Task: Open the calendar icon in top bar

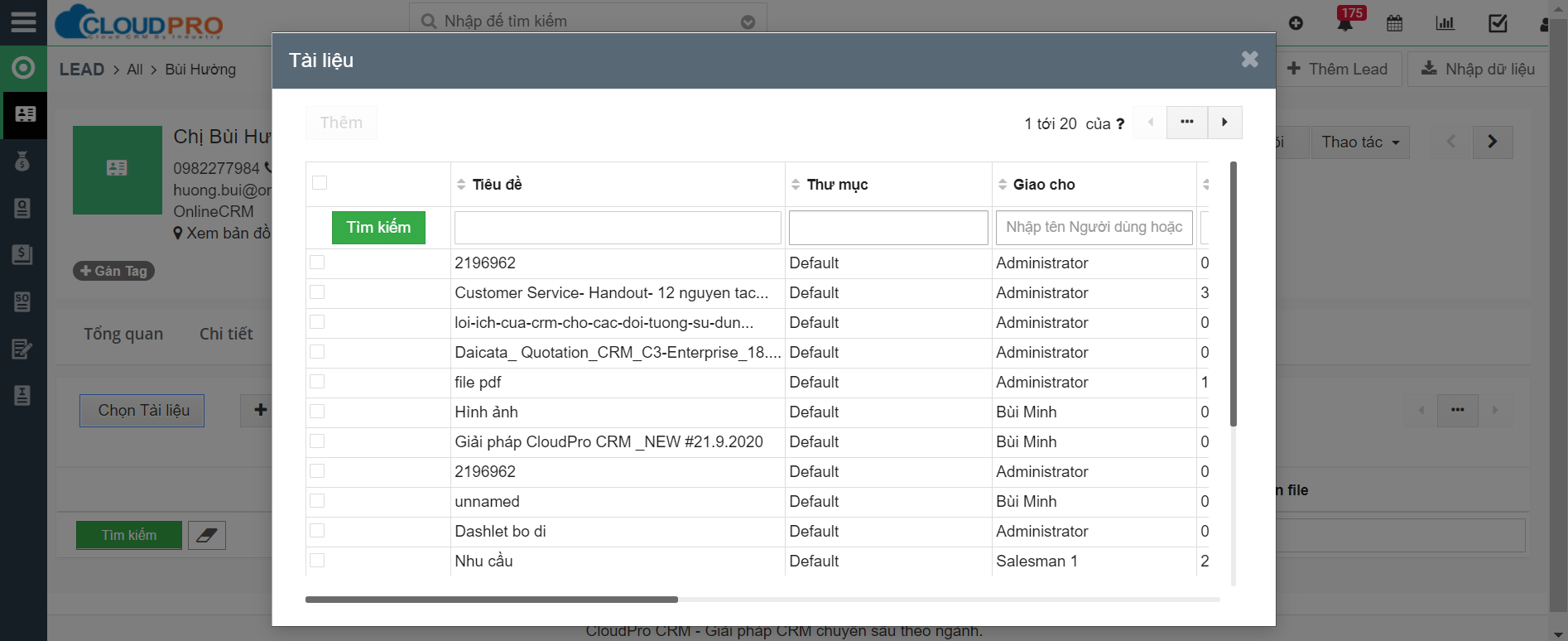Action: pos(1395,23)
